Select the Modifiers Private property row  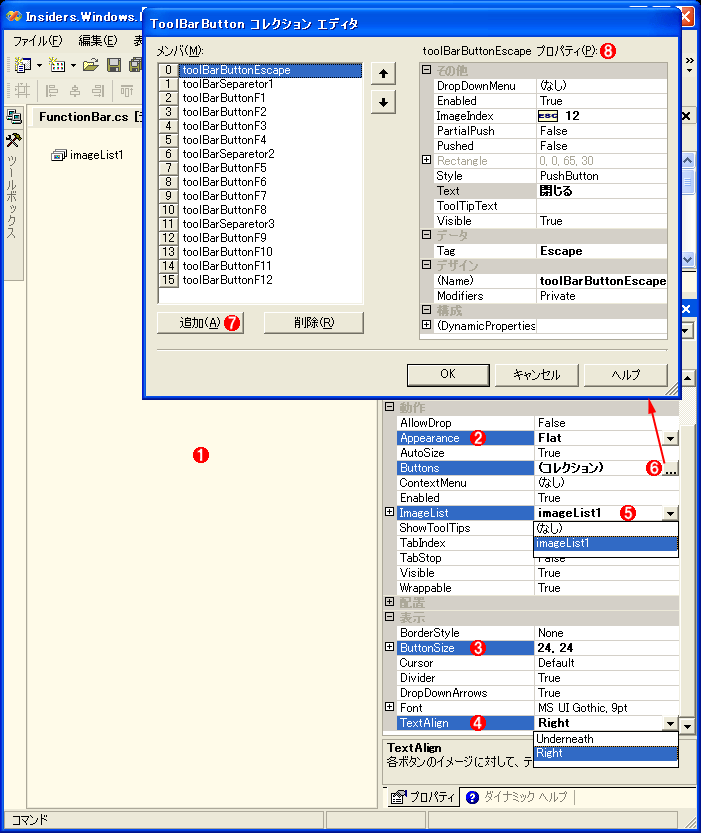[550, 296]
